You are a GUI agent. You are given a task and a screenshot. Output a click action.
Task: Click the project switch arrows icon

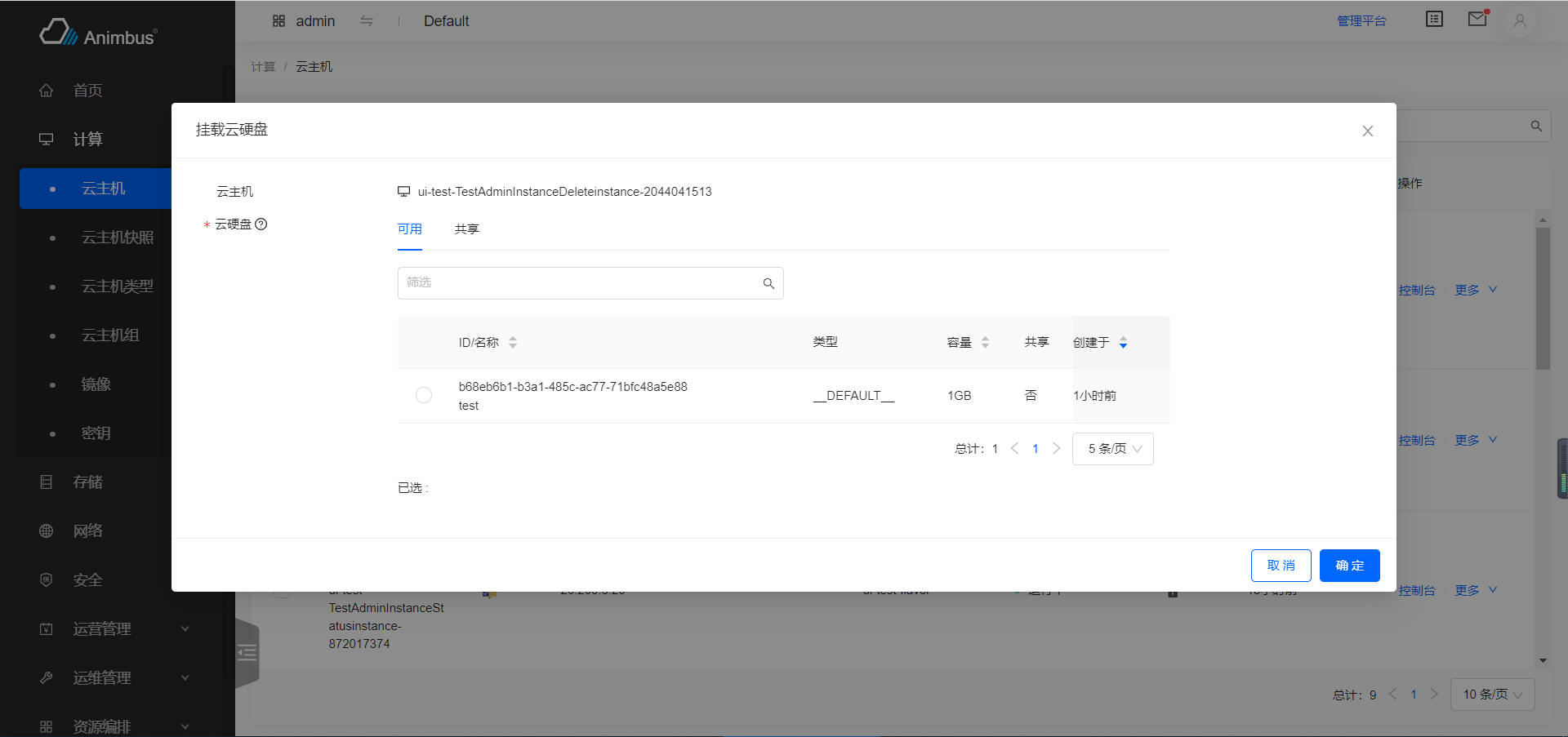(367, 21)
